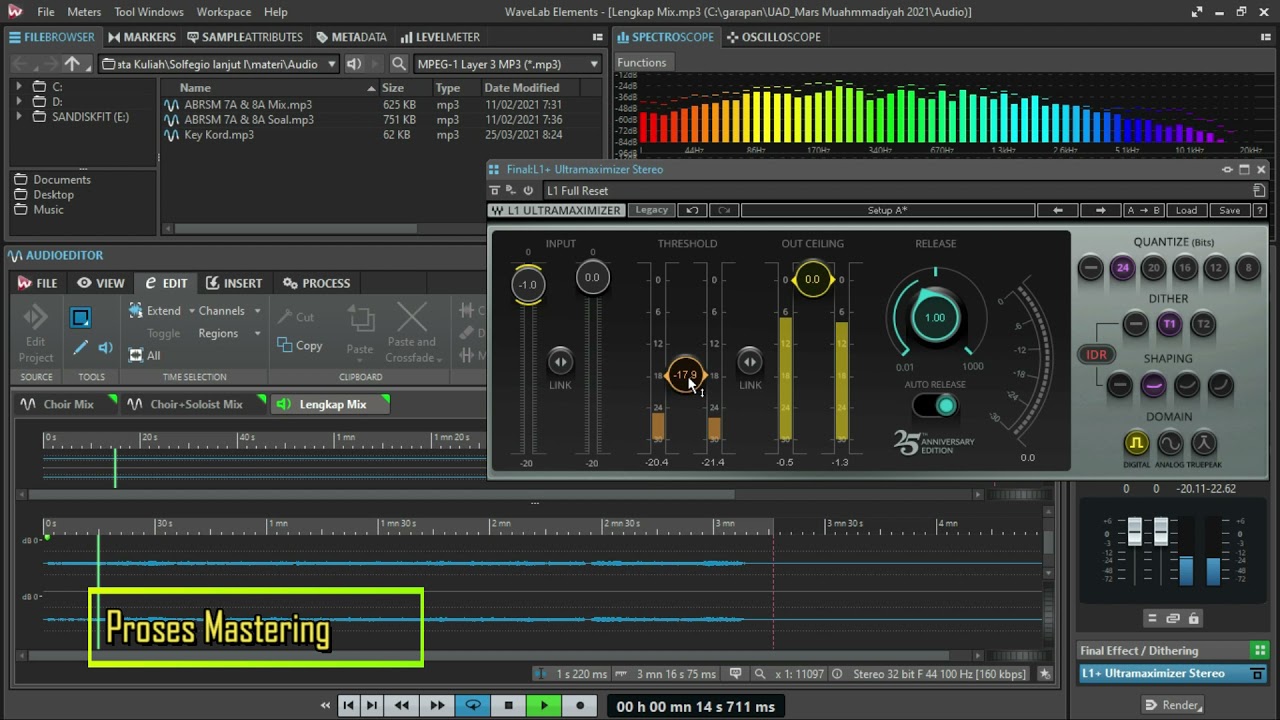Click the Release knob showing 1.00
The height and width of the screenshot is (720, 1280).
coord(935,318)
